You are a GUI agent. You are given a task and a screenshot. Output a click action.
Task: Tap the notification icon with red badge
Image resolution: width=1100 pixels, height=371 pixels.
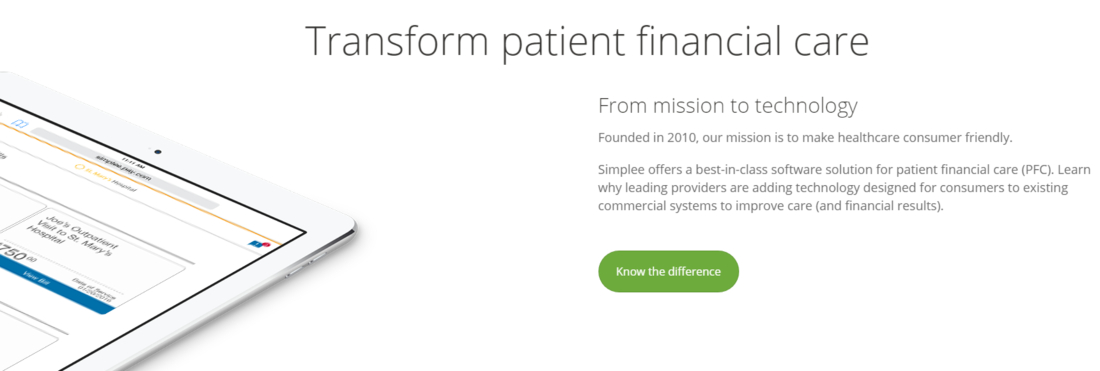coord(260,243)
